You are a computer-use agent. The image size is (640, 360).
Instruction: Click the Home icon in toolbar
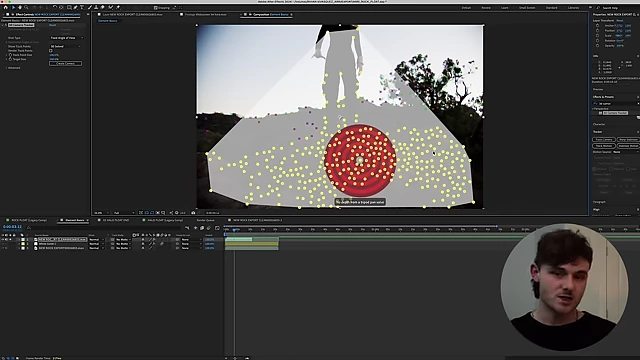click(6, 7)
